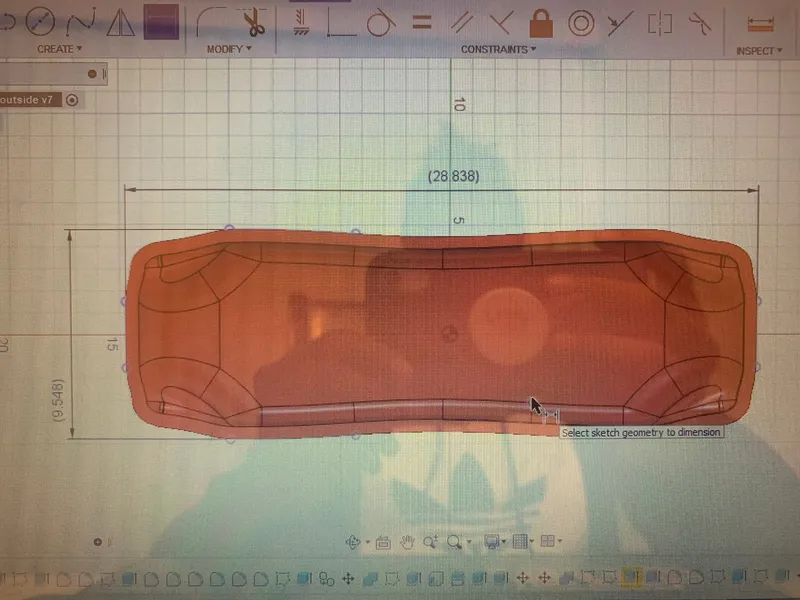
Task: Choose the Mirror triangle sketch tool
Action: (x=120, y=22)
